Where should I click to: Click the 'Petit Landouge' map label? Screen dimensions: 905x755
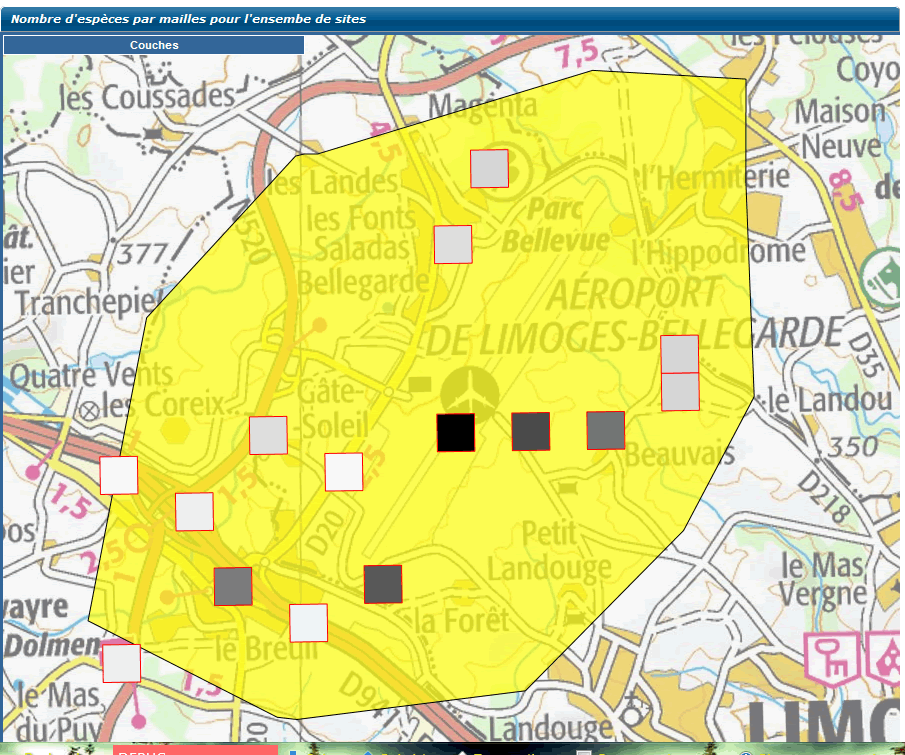tap(549, 551)
